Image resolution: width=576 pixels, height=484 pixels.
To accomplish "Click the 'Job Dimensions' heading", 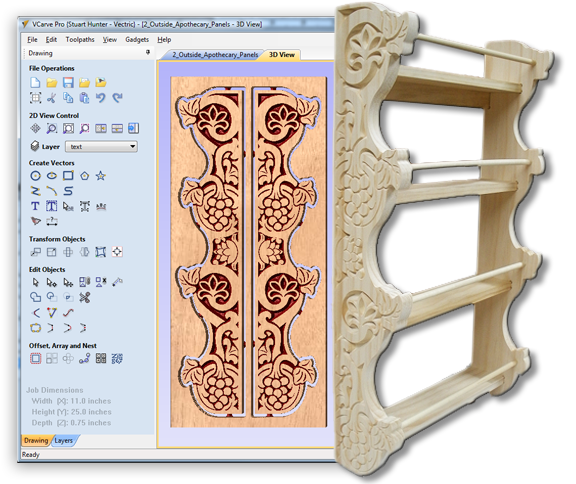I will 55,390.
